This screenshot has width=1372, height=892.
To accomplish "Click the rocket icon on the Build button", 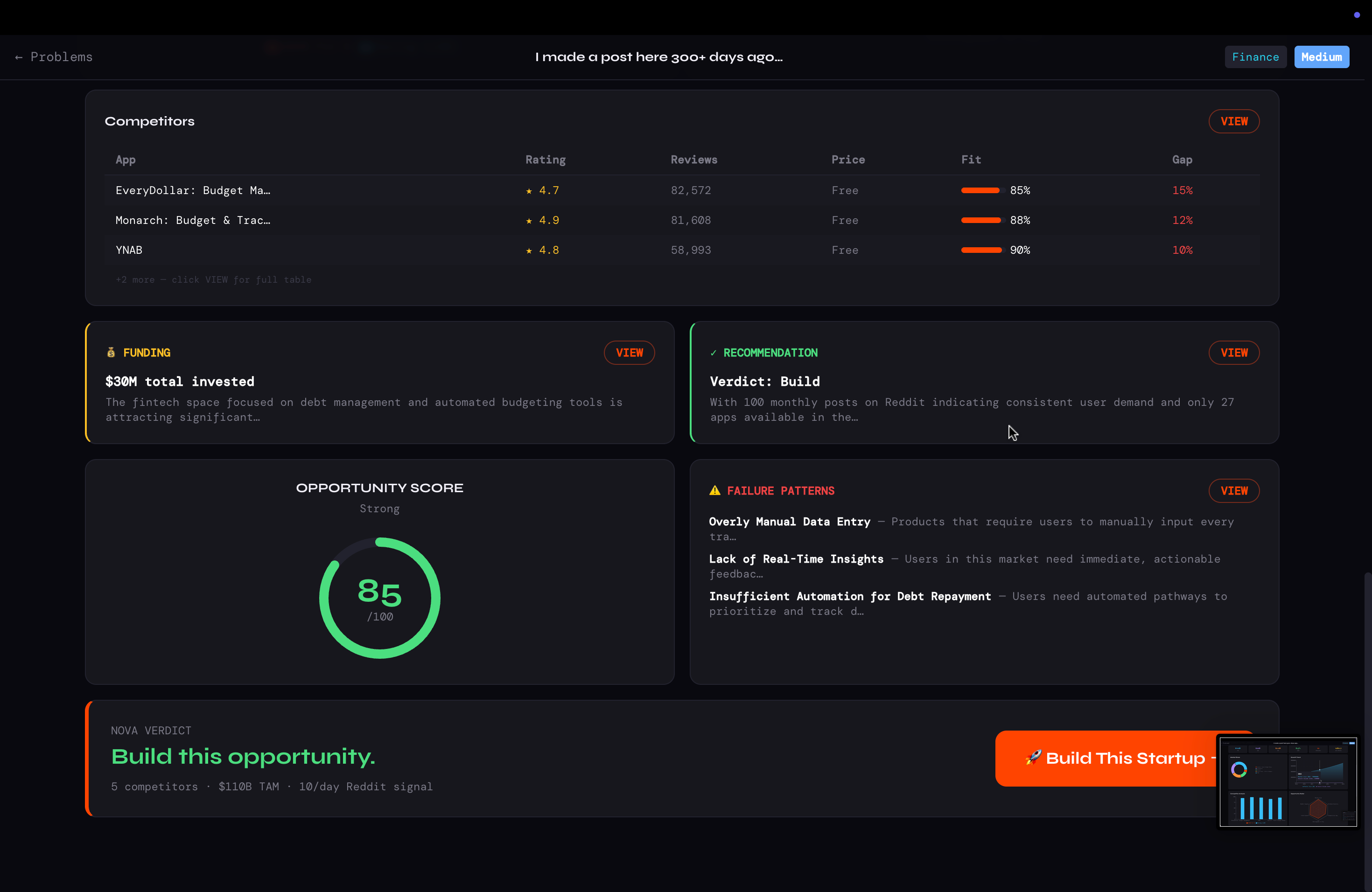I will (x=1033, y=757).
